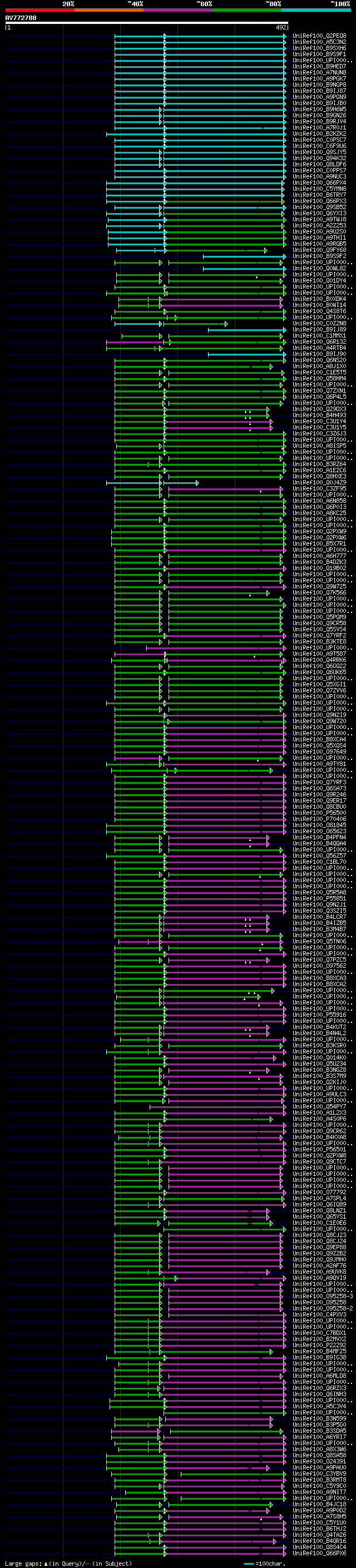
Task: Select hit label UniRef100_C1MMX1
Action: [319, 336]
